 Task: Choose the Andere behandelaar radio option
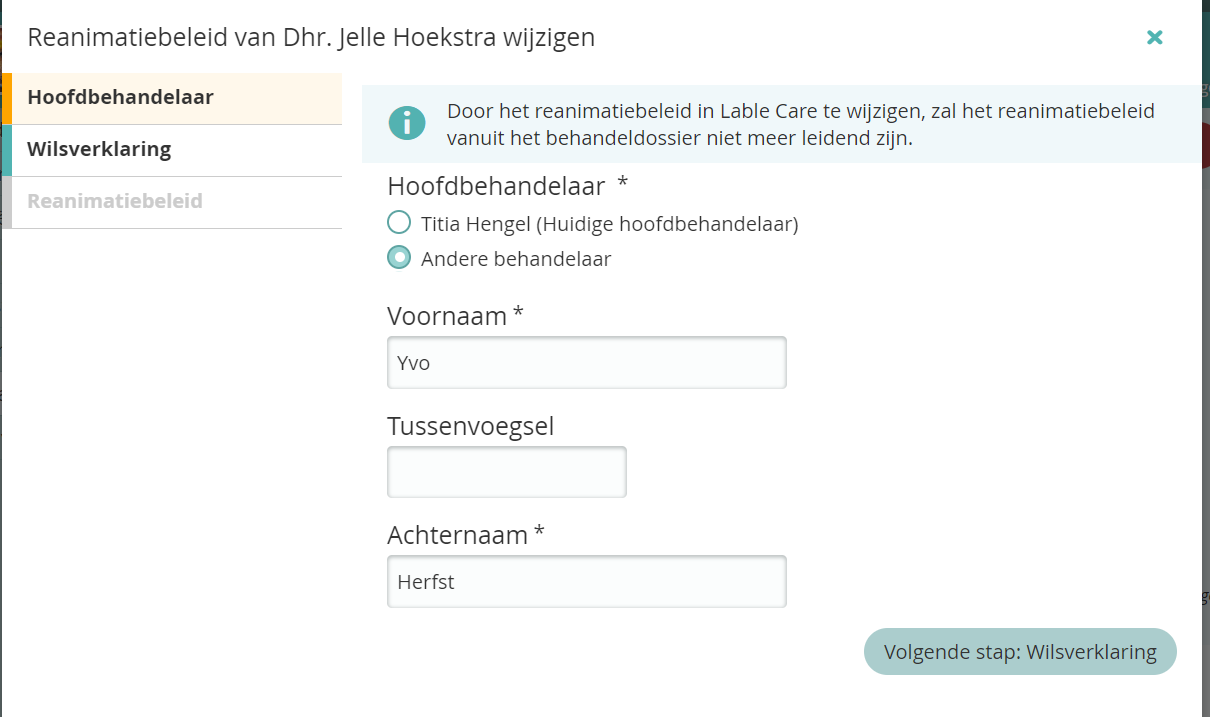399,258
